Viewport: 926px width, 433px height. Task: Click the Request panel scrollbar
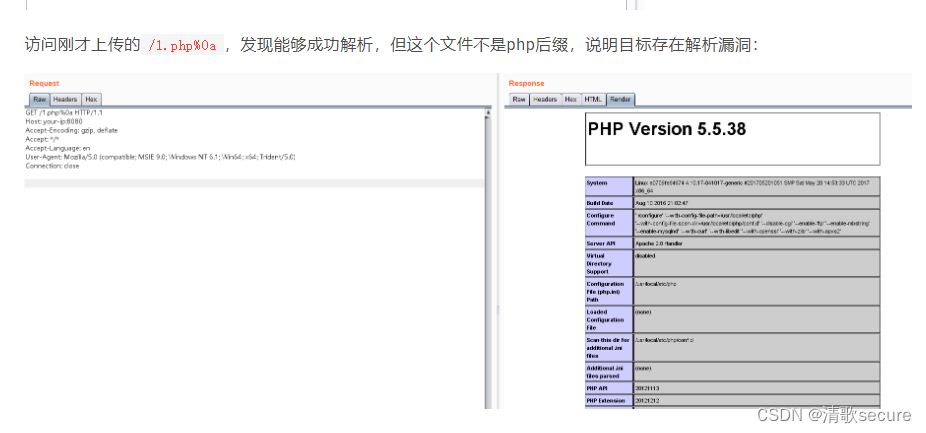click(x=488, y=260)
